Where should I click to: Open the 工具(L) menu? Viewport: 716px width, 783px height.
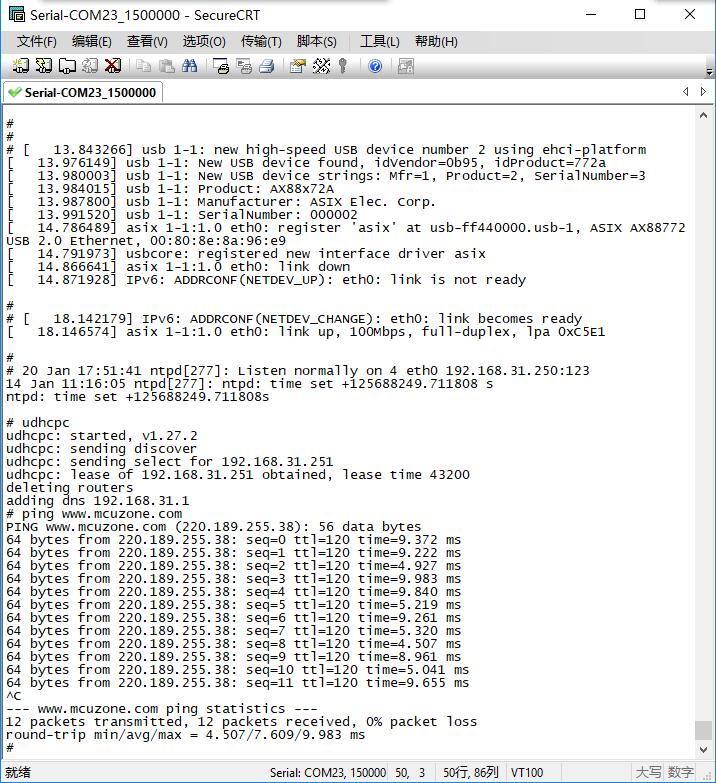(379, 41)
